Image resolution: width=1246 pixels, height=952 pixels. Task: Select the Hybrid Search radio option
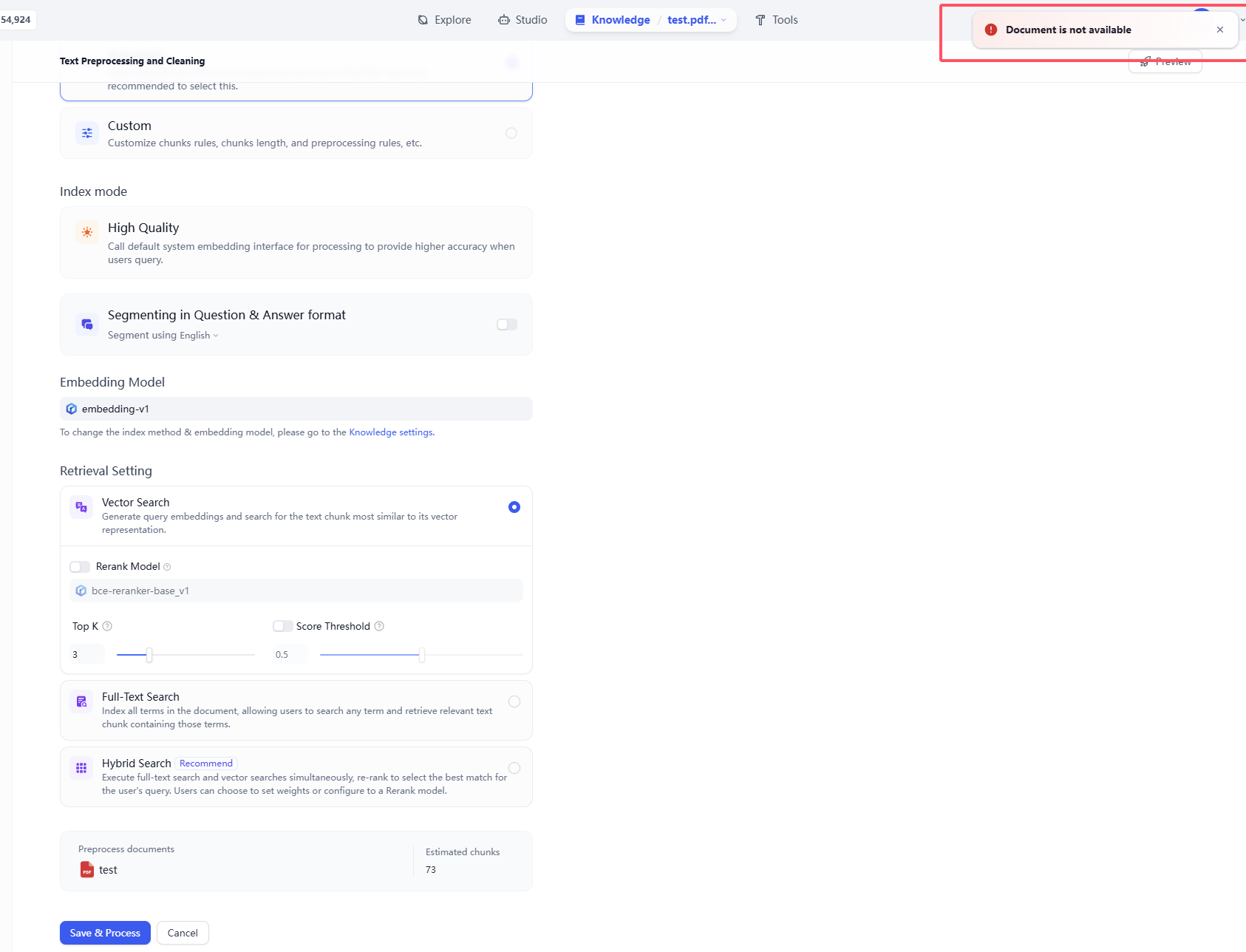514,768
